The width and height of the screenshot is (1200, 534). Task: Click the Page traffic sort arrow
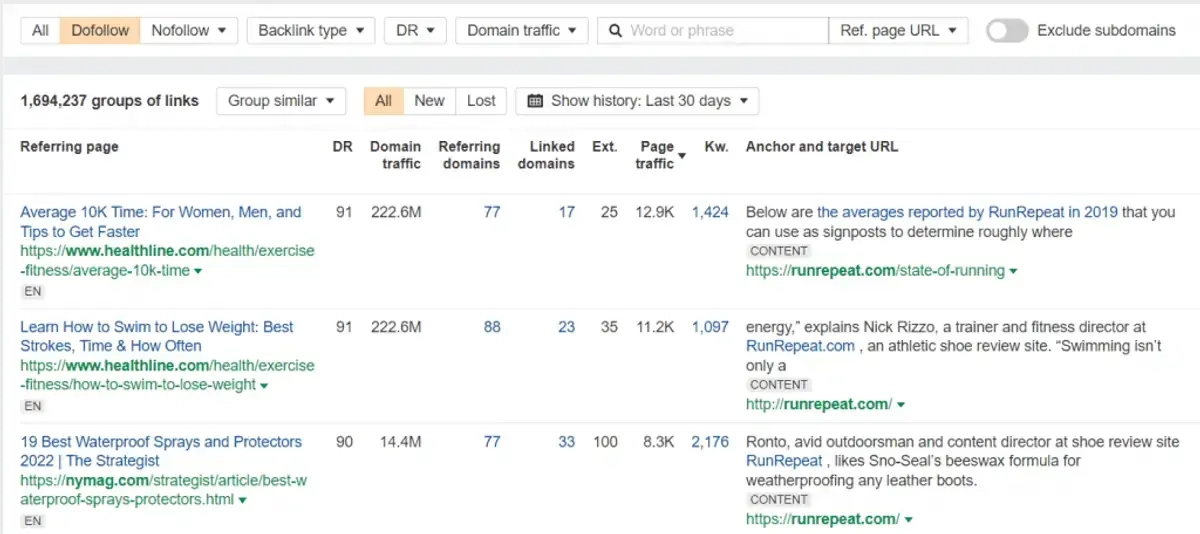pyautogui.click(x=682, y=155)
